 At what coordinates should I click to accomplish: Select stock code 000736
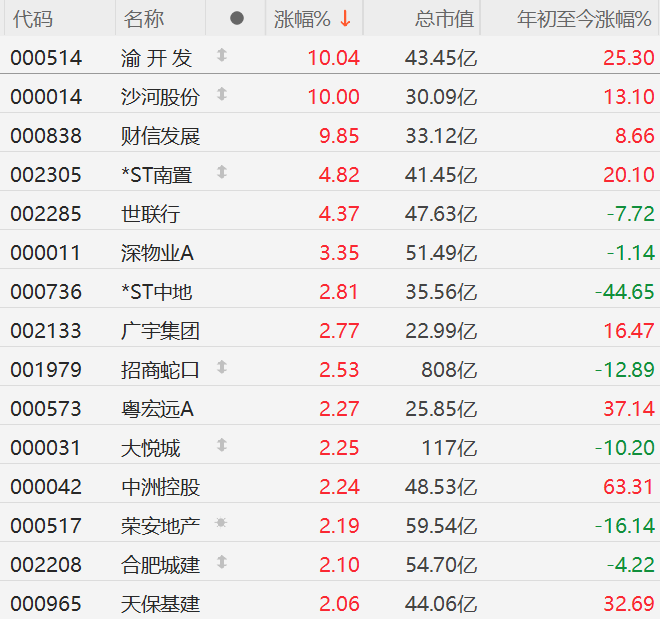pyautogui.click(x=46, y=292)
